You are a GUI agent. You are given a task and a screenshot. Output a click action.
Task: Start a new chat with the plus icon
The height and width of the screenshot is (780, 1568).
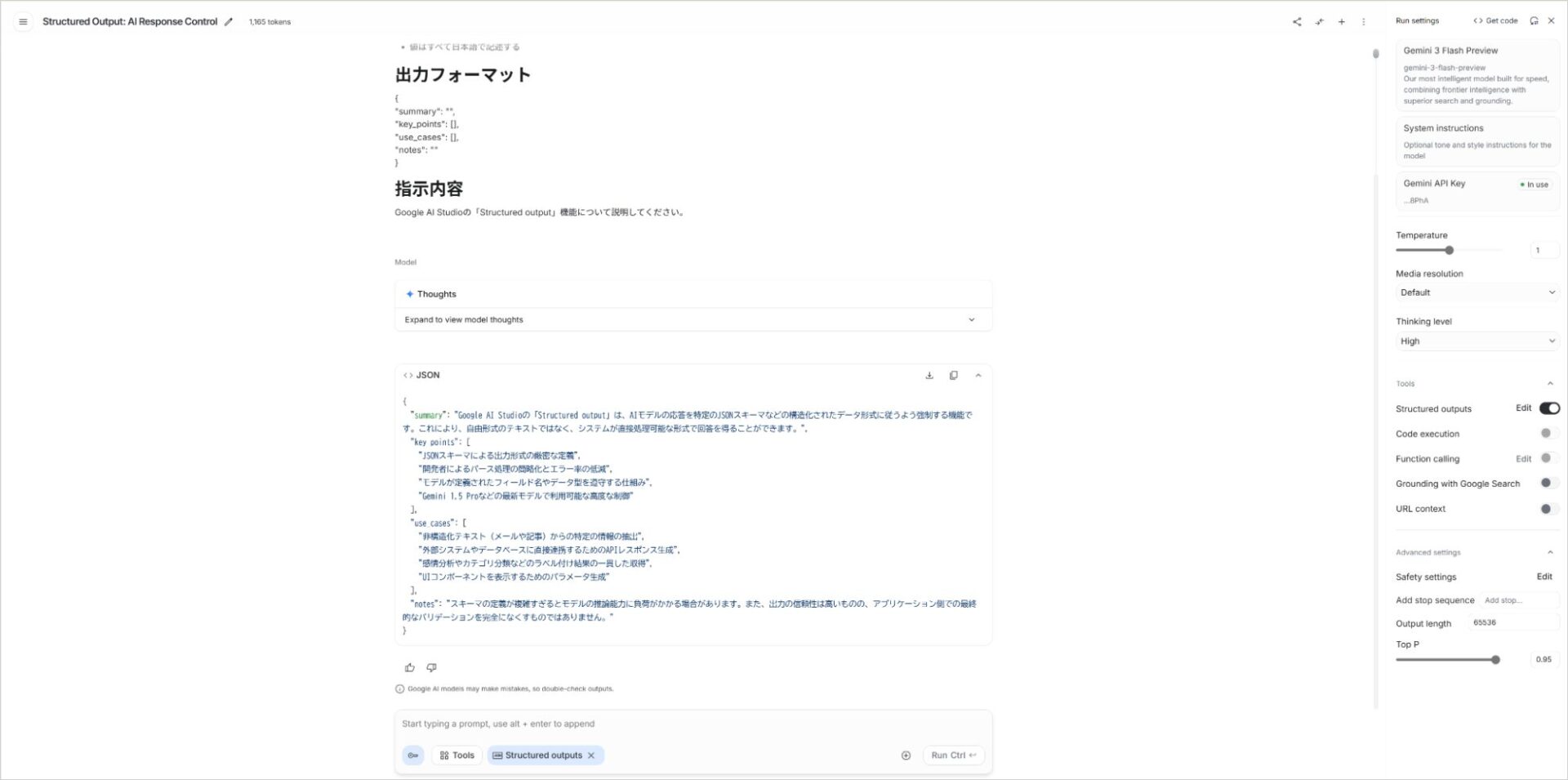[x=1342, y=22]
